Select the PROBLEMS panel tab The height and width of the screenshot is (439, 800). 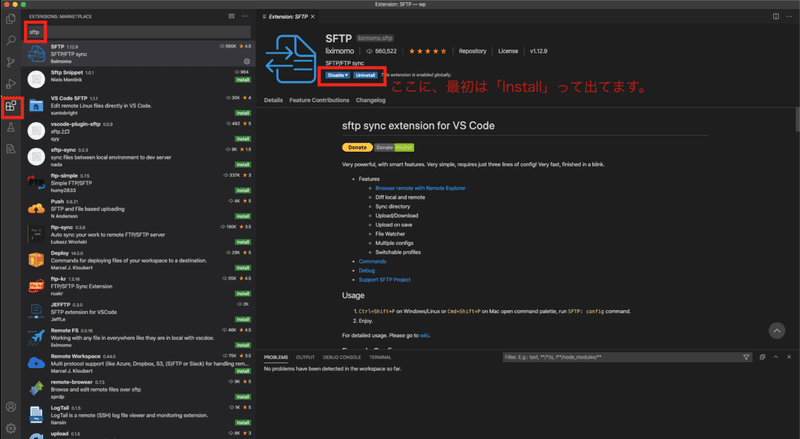point(276,357)
